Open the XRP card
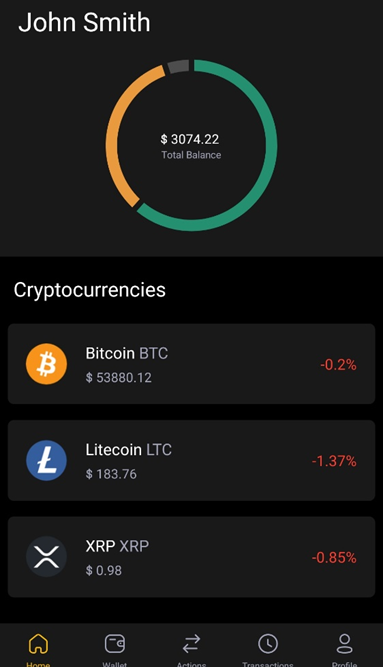This screenshot has height=667, width=383. 192,557
